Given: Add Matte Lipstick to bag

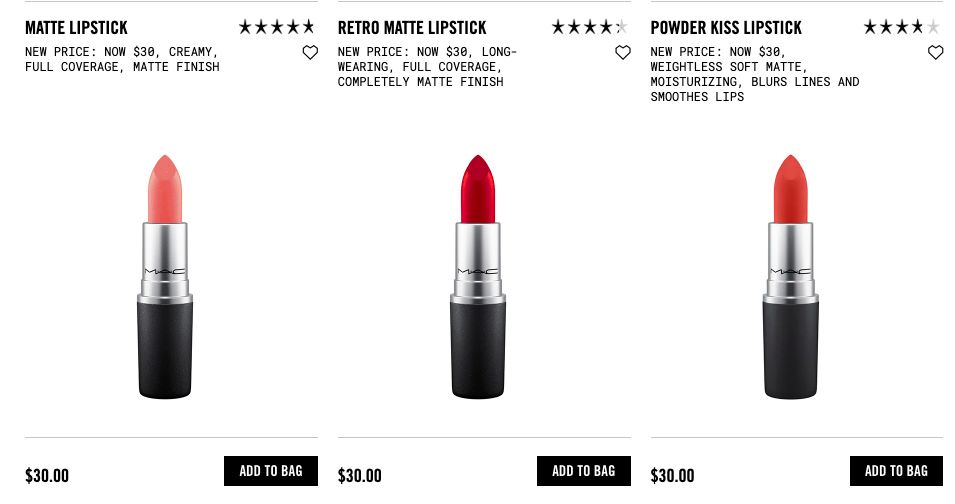Looking at the screenshot, I should tap(271, 471).
